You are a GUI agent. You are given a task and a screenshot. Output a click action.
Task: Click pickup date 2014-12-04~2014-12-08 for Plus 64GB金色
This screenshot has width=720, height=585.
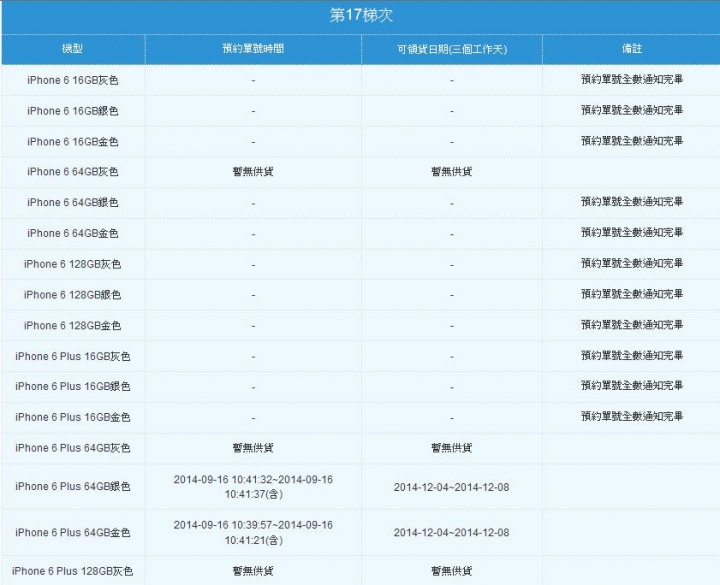[x=452, y=533]
